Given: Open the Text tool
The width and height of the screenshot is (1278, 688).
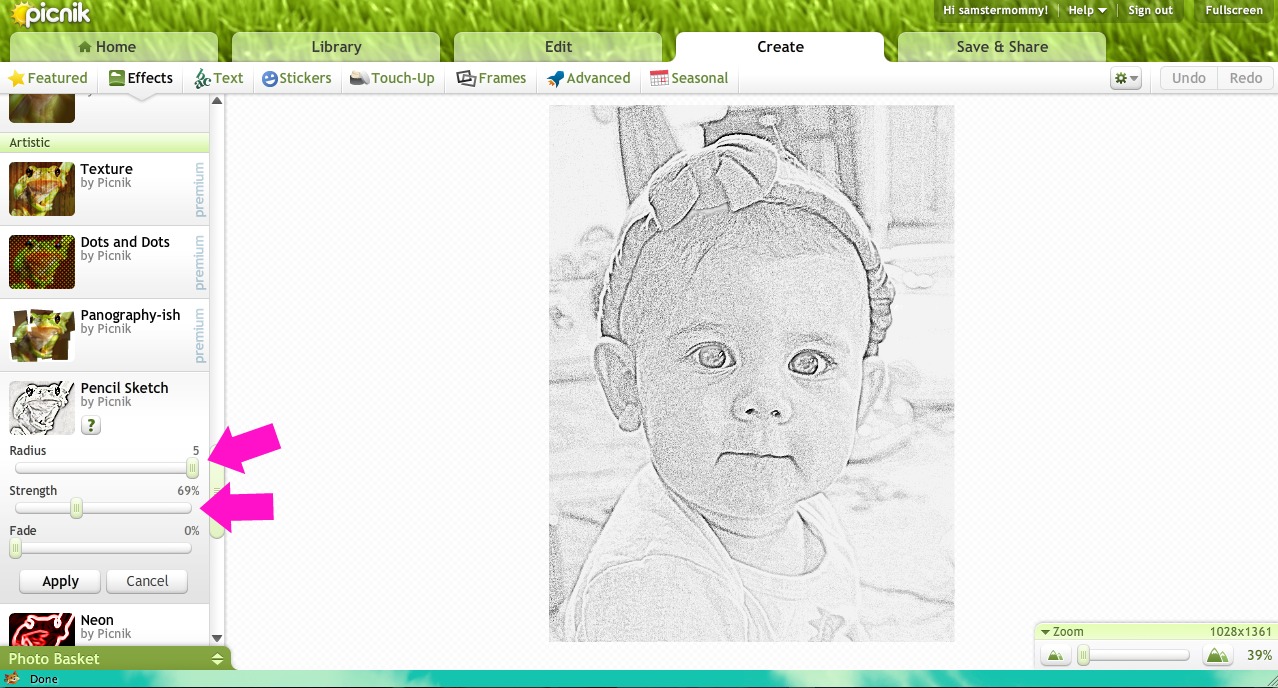Looking at the screenshot, I should (219, 78).
